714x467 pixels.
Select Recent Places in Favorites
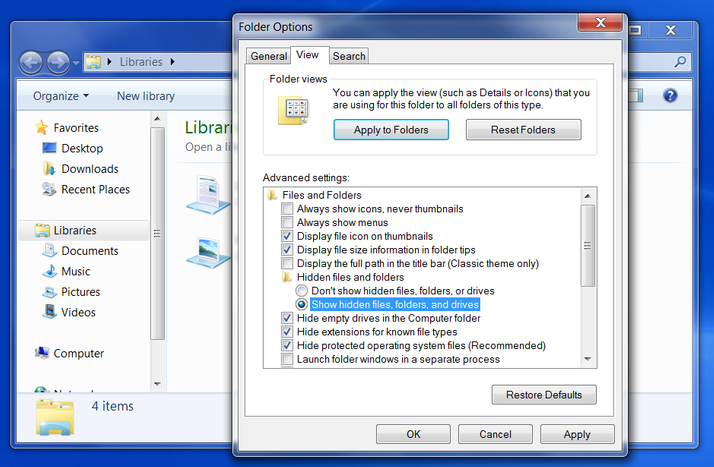tap(95, 189)
